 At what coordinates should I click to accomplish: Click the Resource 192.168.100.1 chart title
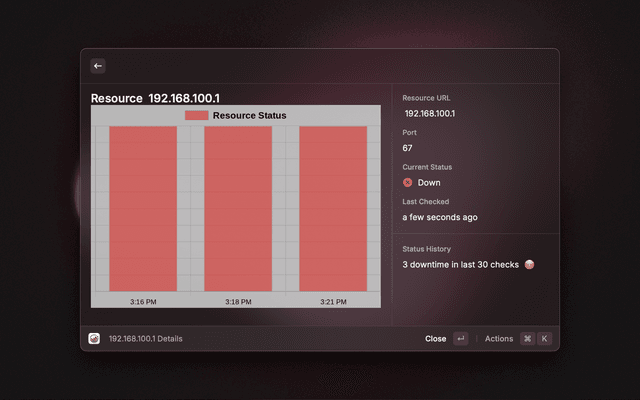(155, 98)
